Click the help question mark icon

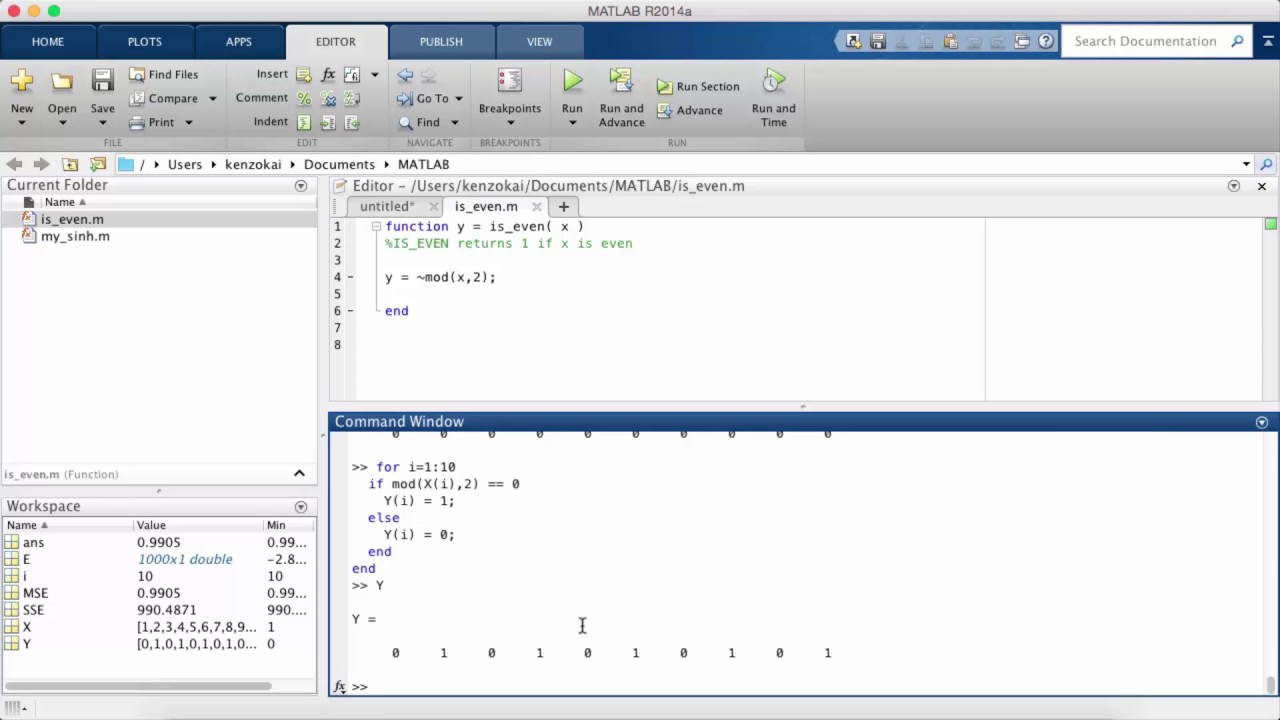pos(1046,41)
